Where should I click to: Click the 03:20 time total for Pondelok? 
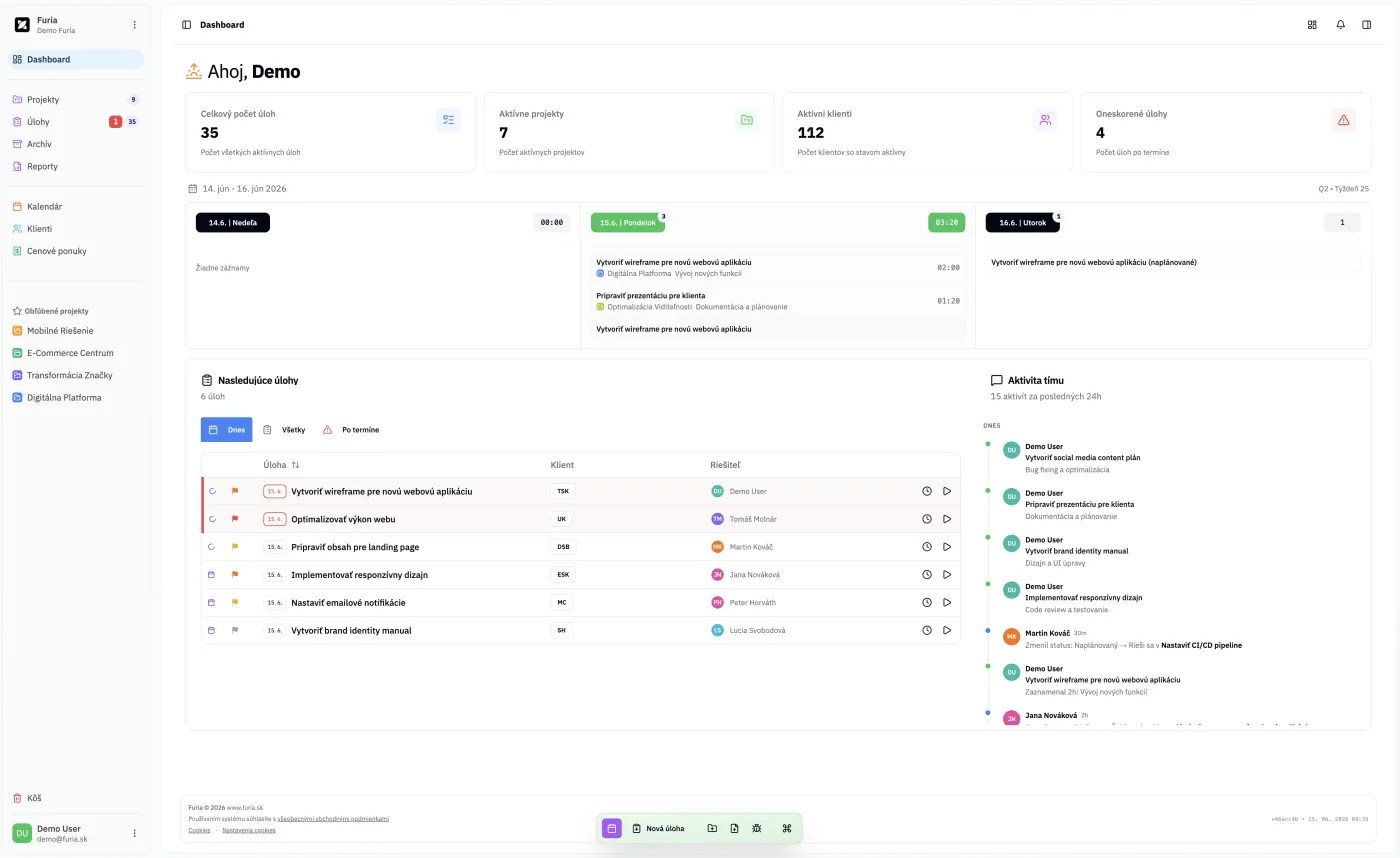tap(947, 223)
